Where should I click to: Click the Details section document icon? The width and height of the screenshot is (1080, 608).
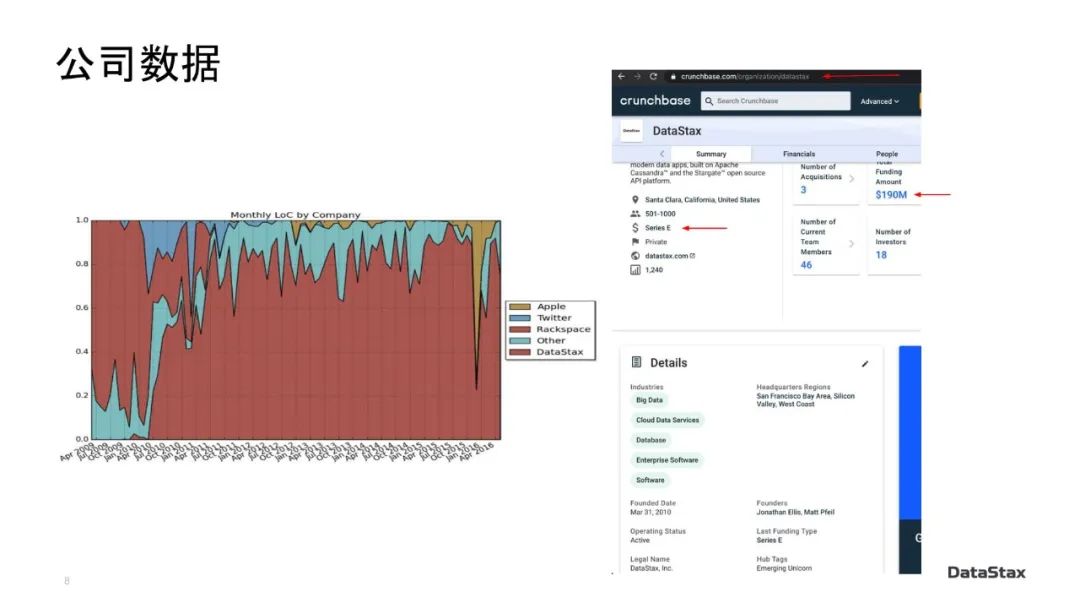[x=636, y=362]
